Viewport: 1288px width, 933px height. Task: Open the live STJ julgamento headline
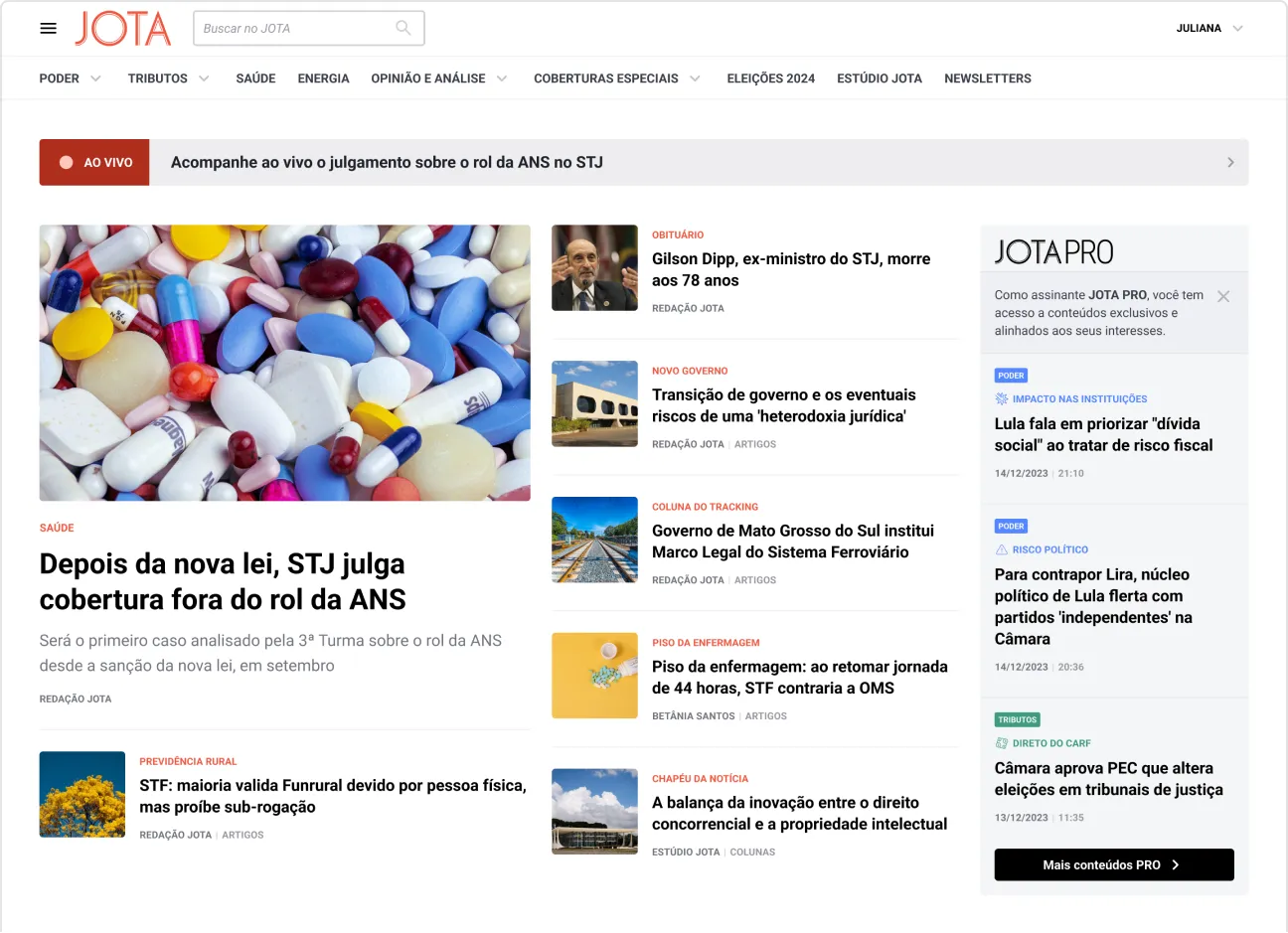[387, 162]
